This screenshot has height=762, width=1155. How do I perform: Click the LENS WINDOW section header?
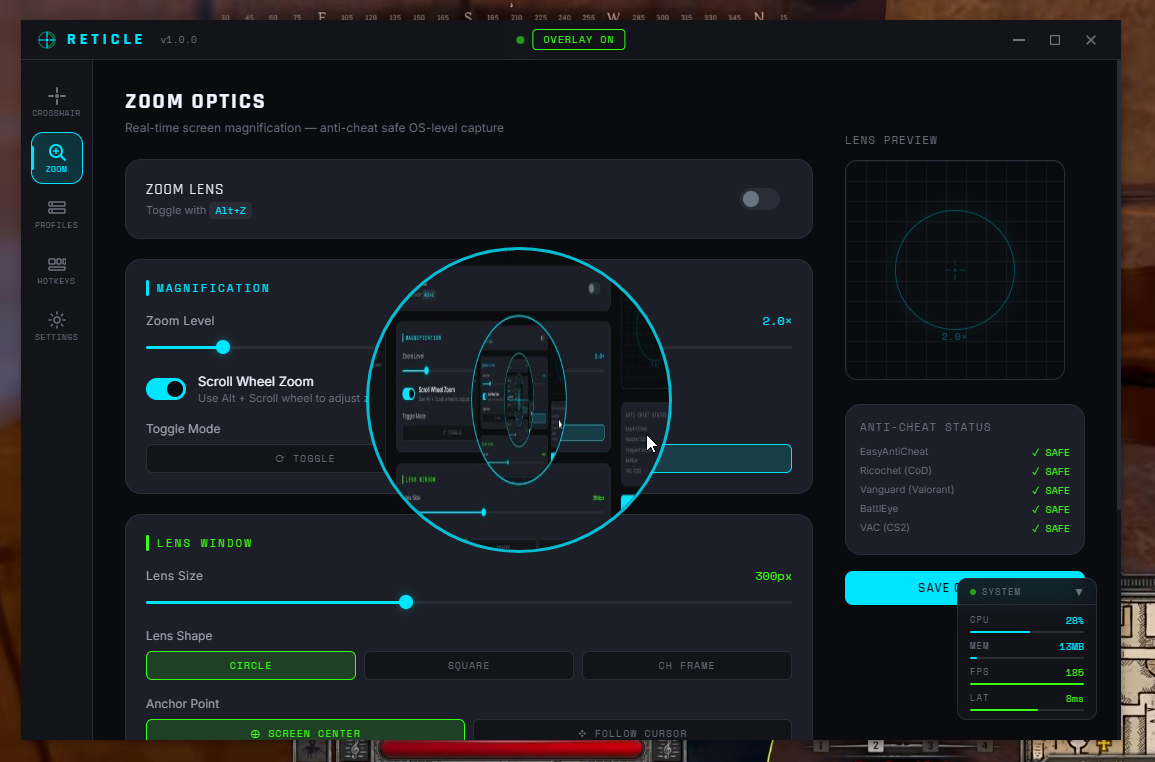pyautogui.click(x=205, y=543)
